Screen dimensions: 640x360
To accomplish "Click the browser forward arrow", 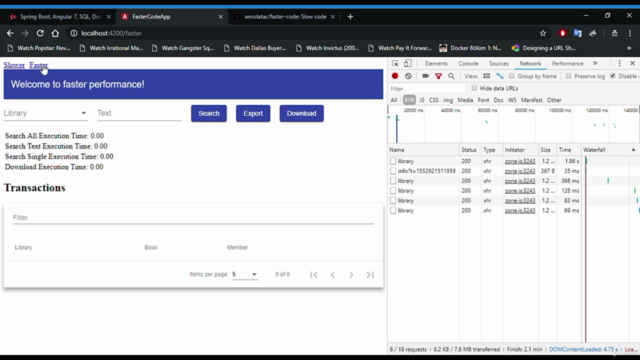I will [x=25, y=33].
